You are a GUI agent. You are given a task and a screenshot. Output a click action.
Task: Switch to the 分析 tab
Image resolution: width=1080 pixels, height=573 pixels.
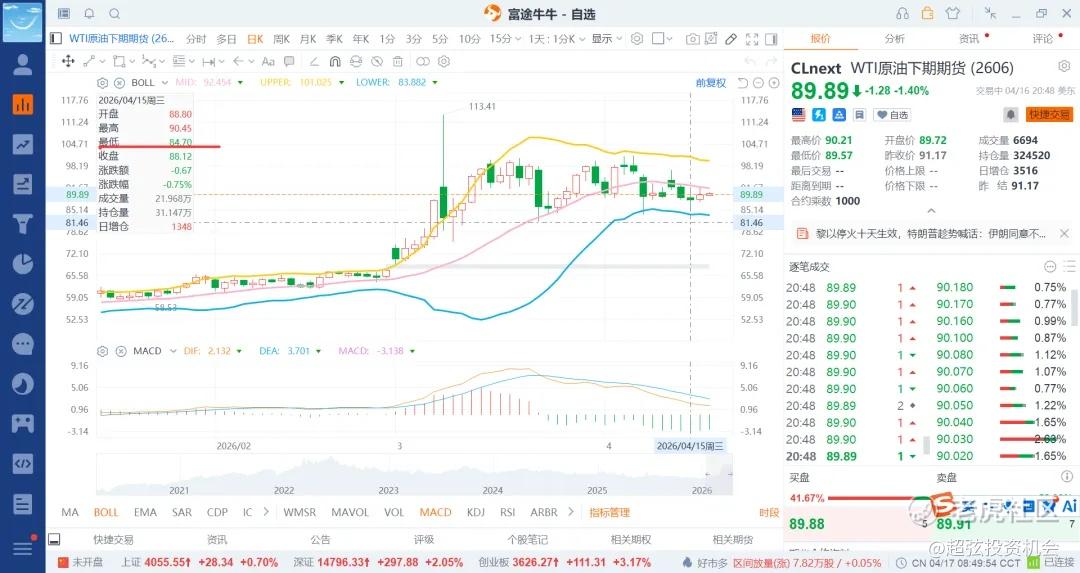(x=895, y=39)
